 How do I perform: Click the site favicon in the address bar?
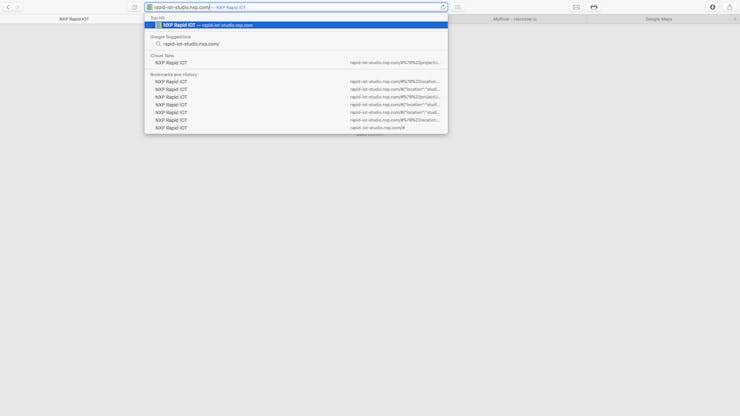pyautogui.click(x=150, y=7)
